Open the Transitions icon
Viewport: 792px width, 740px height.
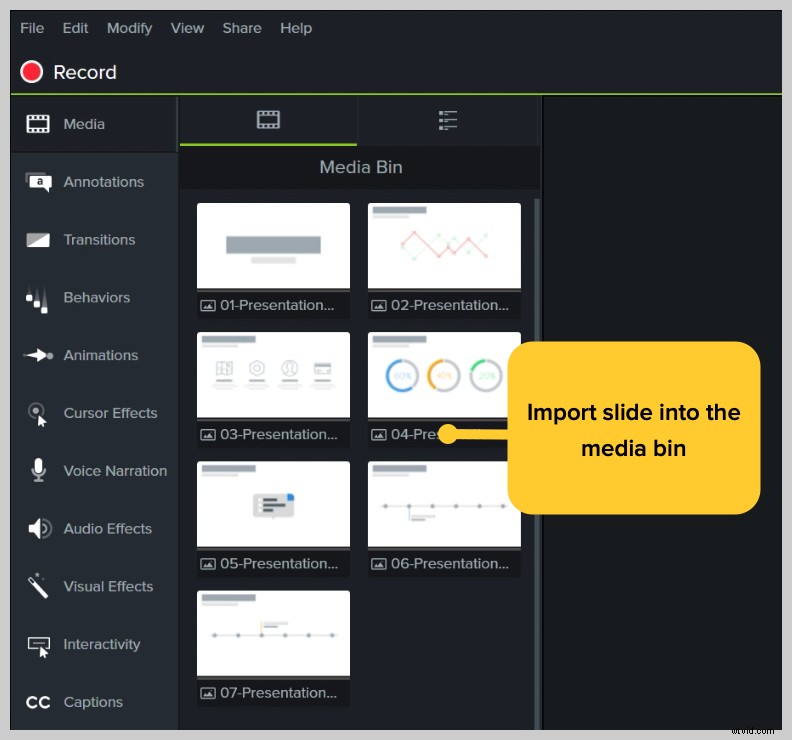coord(38,240)
